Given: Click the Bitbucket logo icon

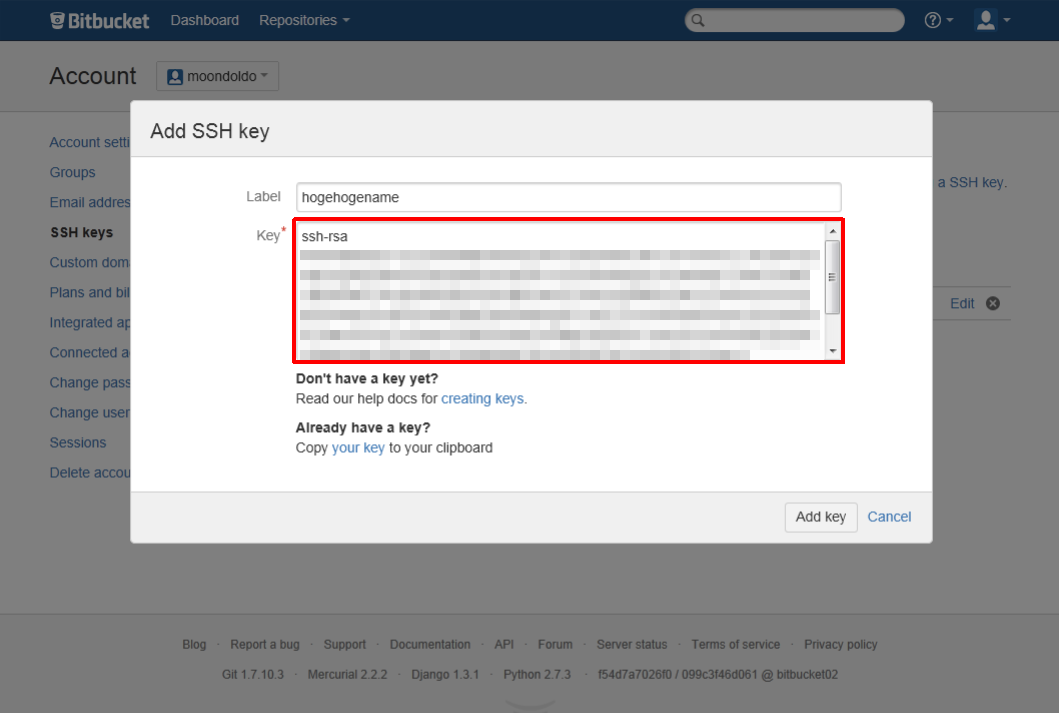Looking at the screenshot, I should click(x=58, y=20).
